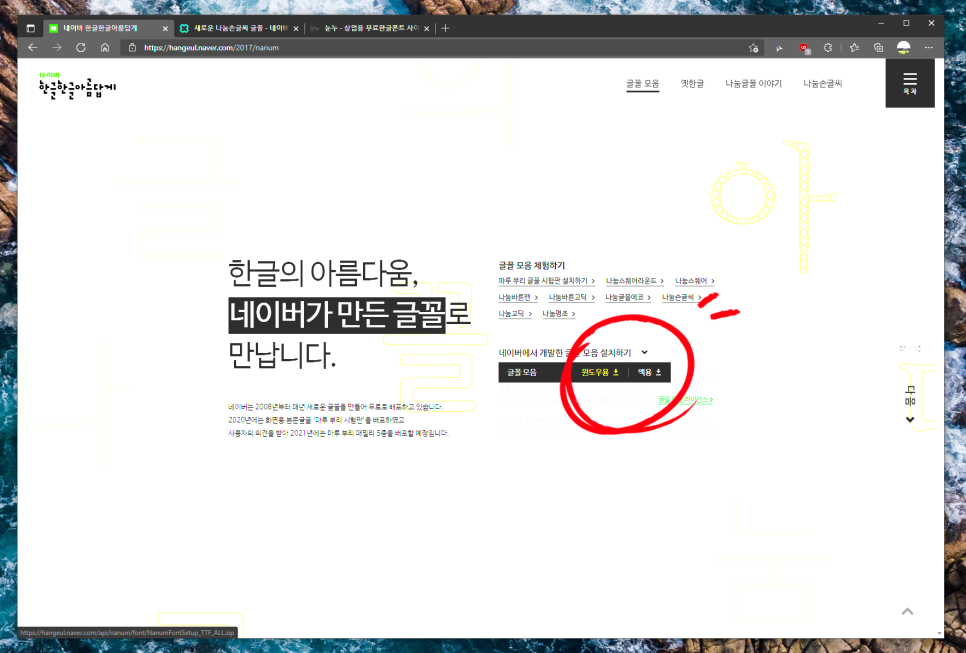Open the Collections panel

tap(879, 47)
